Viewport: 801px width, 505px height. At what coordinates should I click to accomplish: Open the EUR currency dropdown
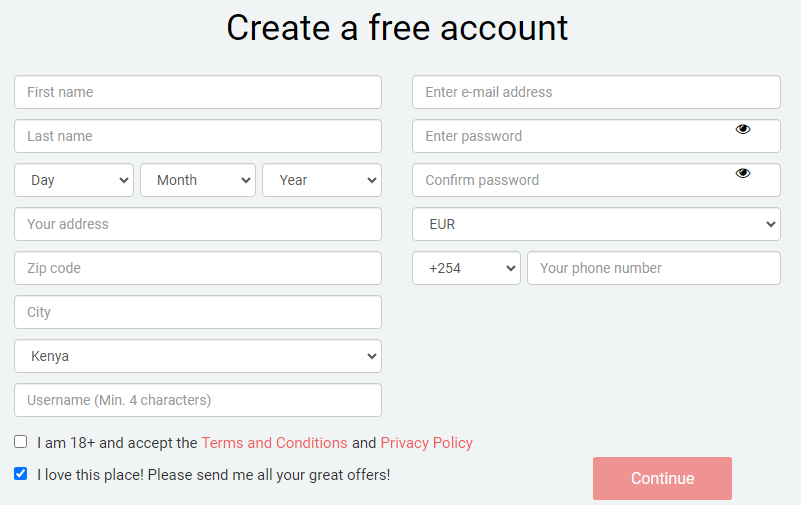coord(596,224)
